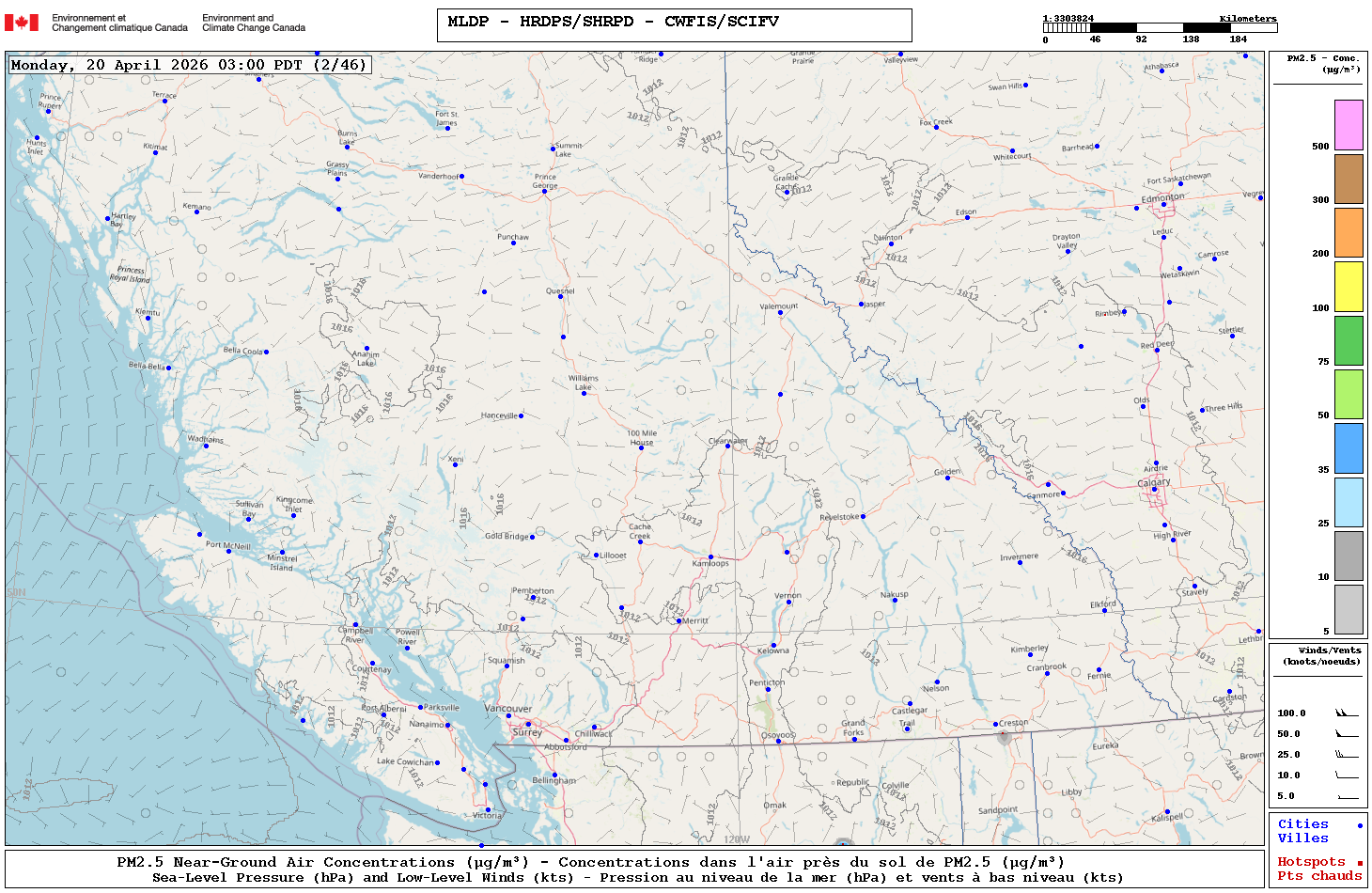The height and width of the screenshot is (893, 1372).
Task: Choose the dark green 75 legend swatch
Action: click(1349, 340)
